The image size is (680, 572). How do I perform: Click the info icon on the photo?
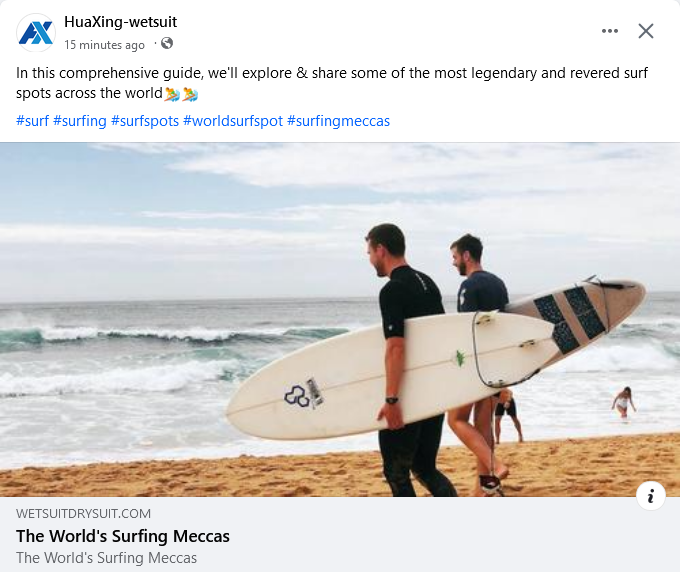(651, 495)
